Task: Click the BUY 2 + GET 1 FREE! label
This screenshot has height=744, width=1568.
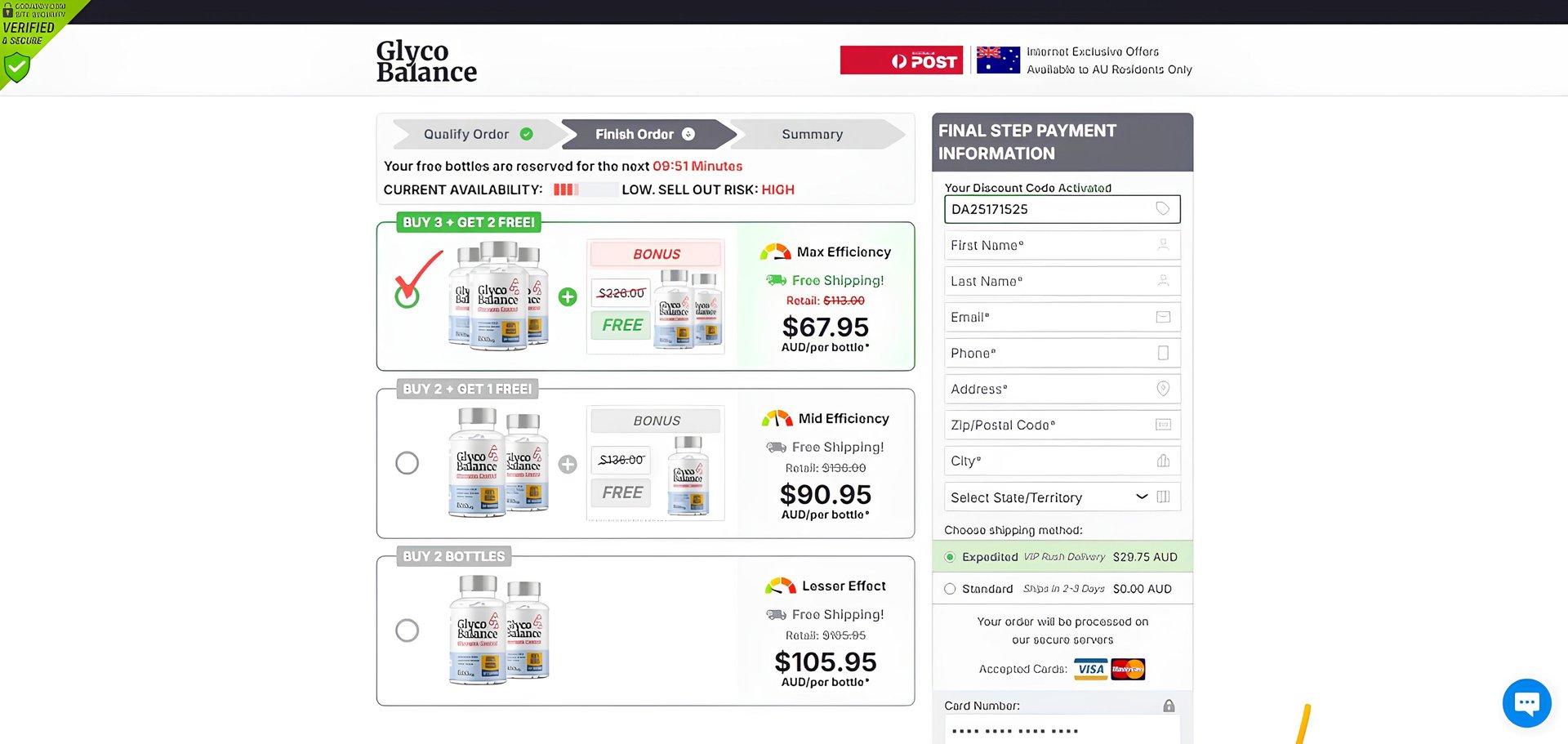Action: (x=467, y=389)
